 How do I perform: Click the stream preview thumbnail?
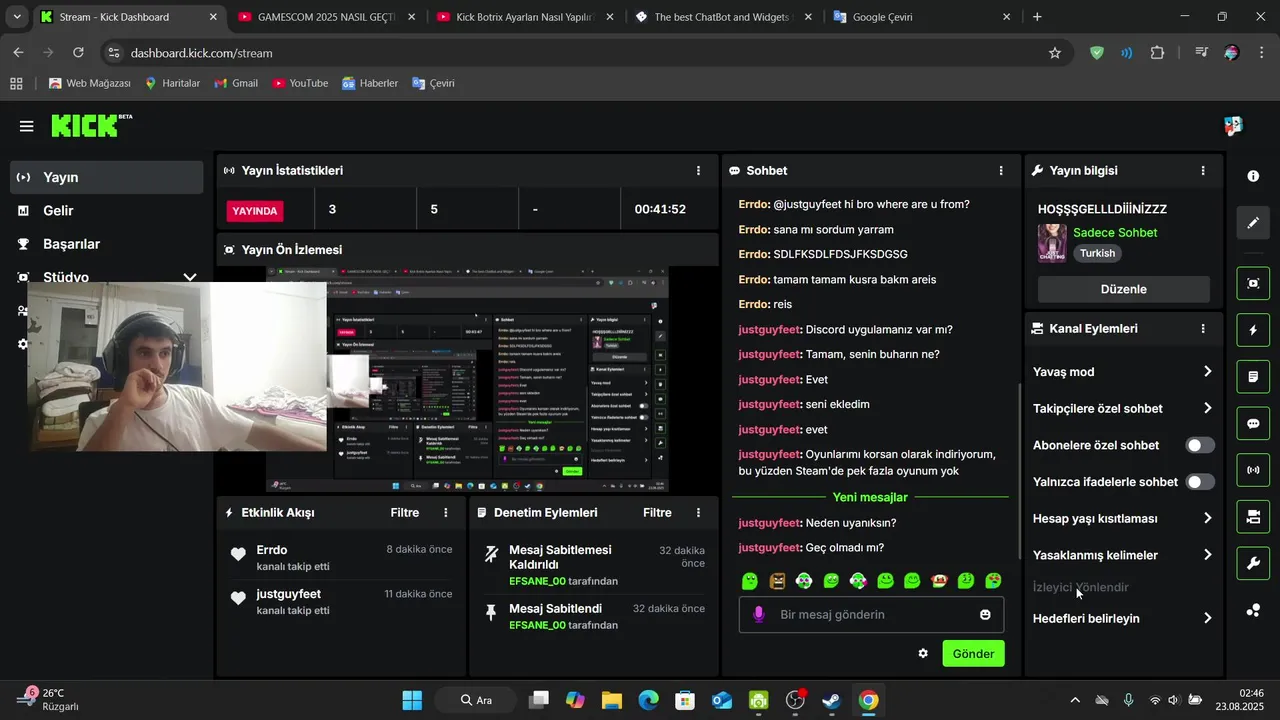click(x=467, y=380)
